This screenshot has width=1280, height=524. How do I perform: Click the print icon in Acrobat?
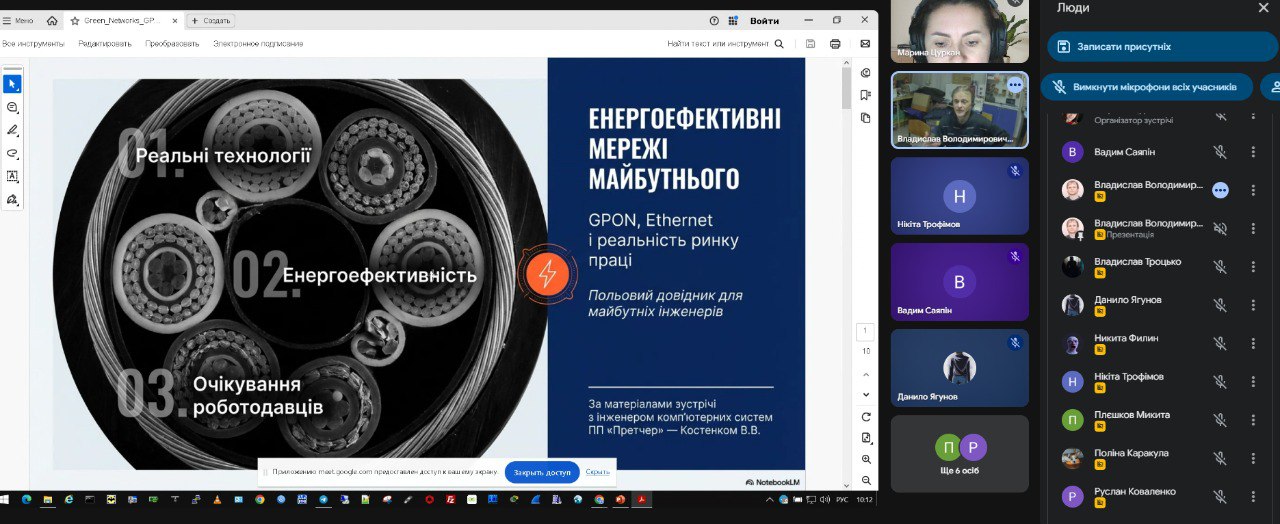(x=835, y=44)
